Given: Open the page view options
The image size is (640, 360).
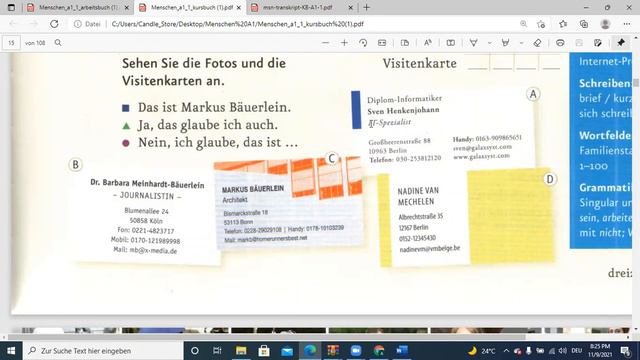Looking at the screenshot, I should 405,43.
